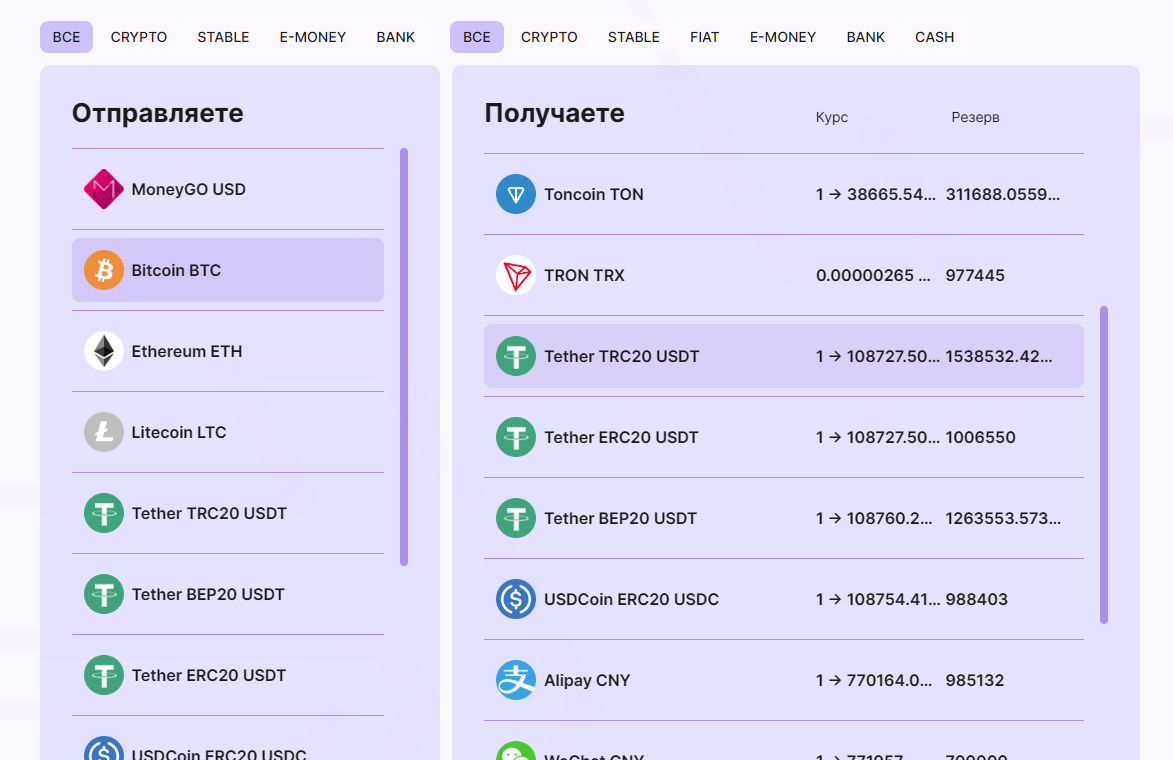Click the red TRON icon
Screen dimensions: 1173x760
tap(516, 275)
